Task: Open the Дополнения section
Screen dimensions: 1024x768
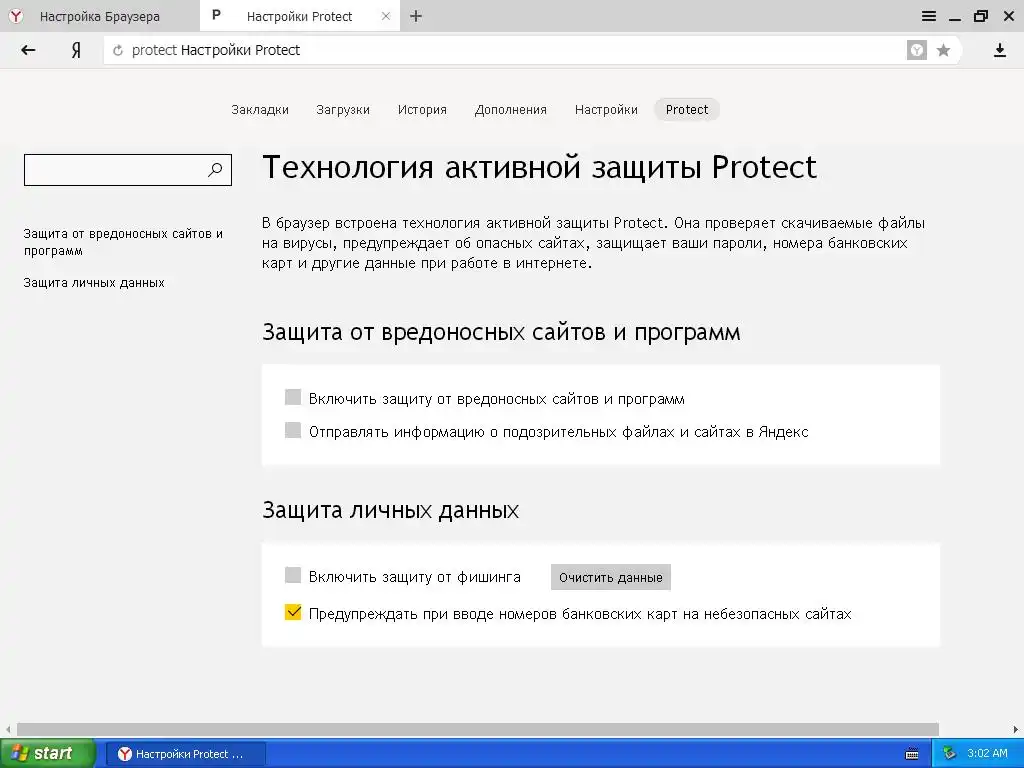Action: tap(511, 110)
